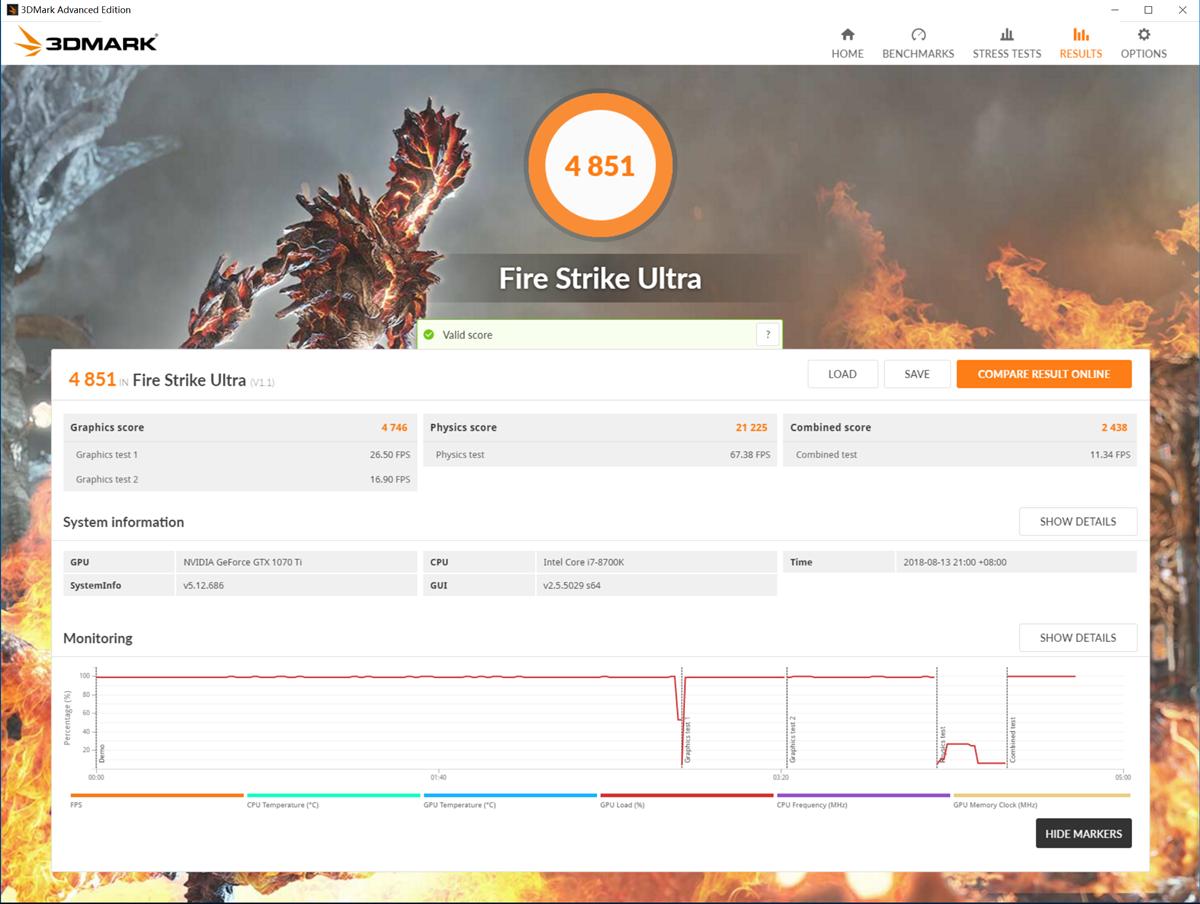
Task: Click the GPU Memory Clock color bar
Action: [x=1040, y=796]
